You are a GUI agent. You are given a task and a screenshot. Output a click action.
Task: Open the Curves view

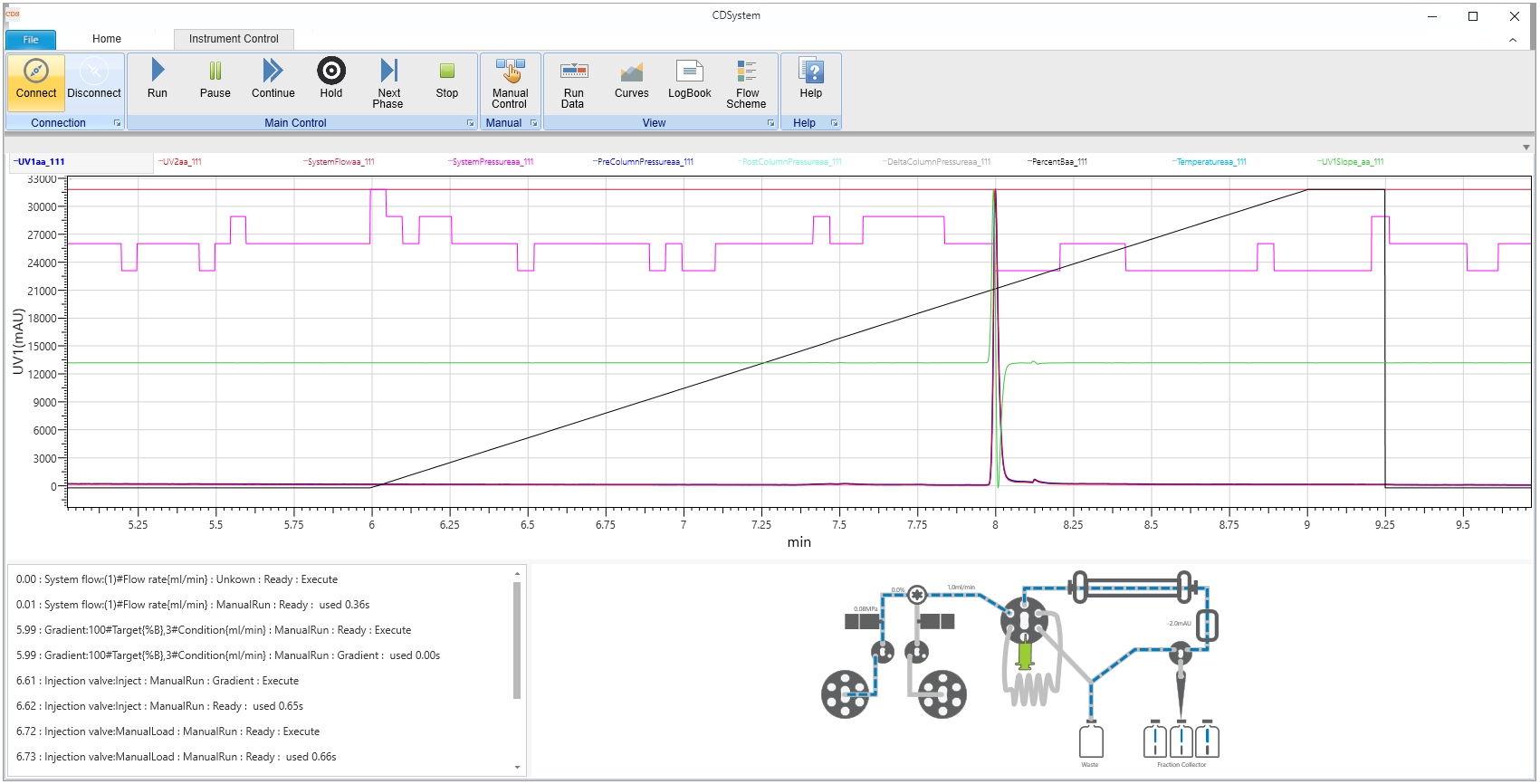631,79
